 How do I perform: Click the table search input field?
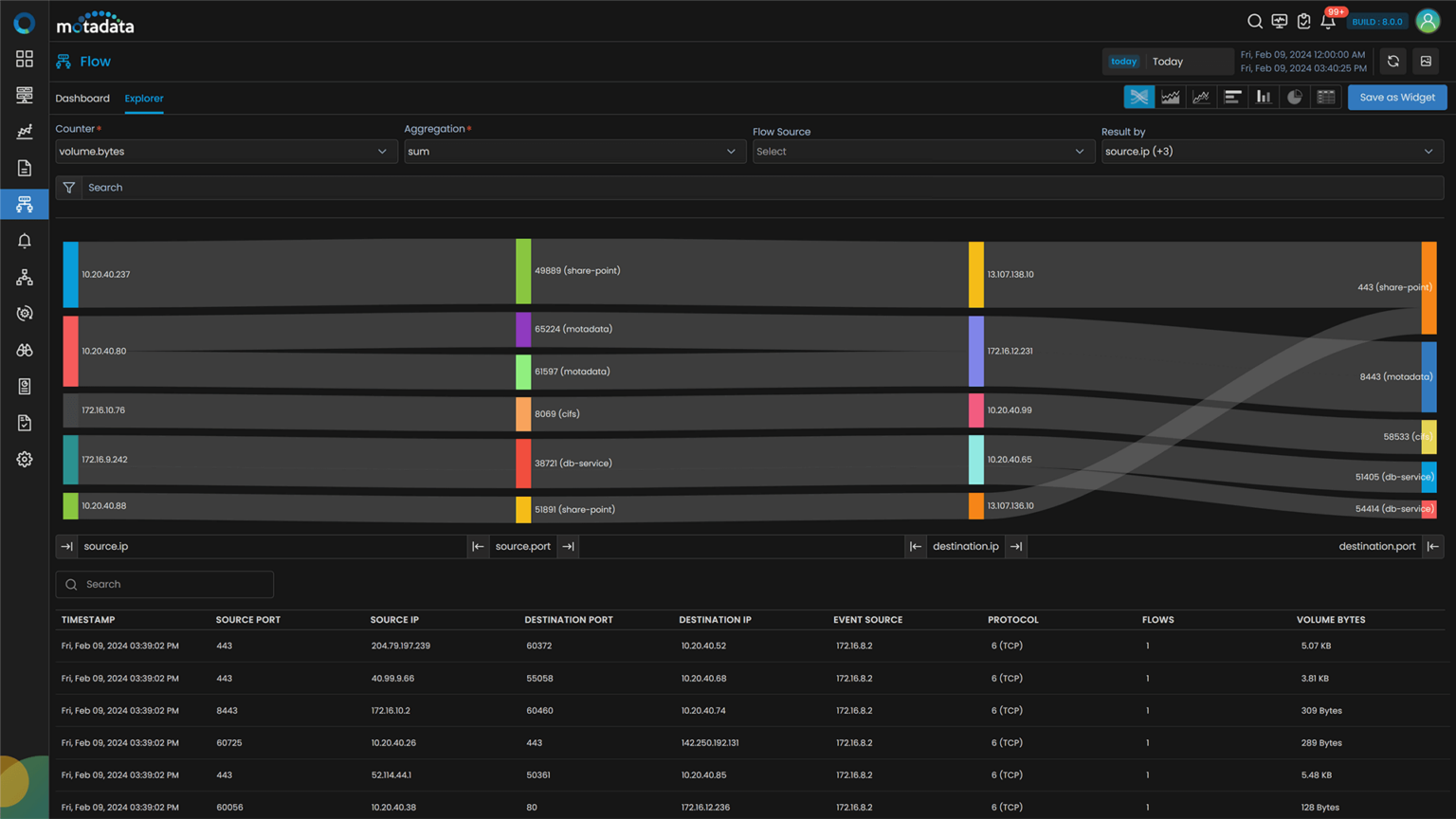click(164, 584)
